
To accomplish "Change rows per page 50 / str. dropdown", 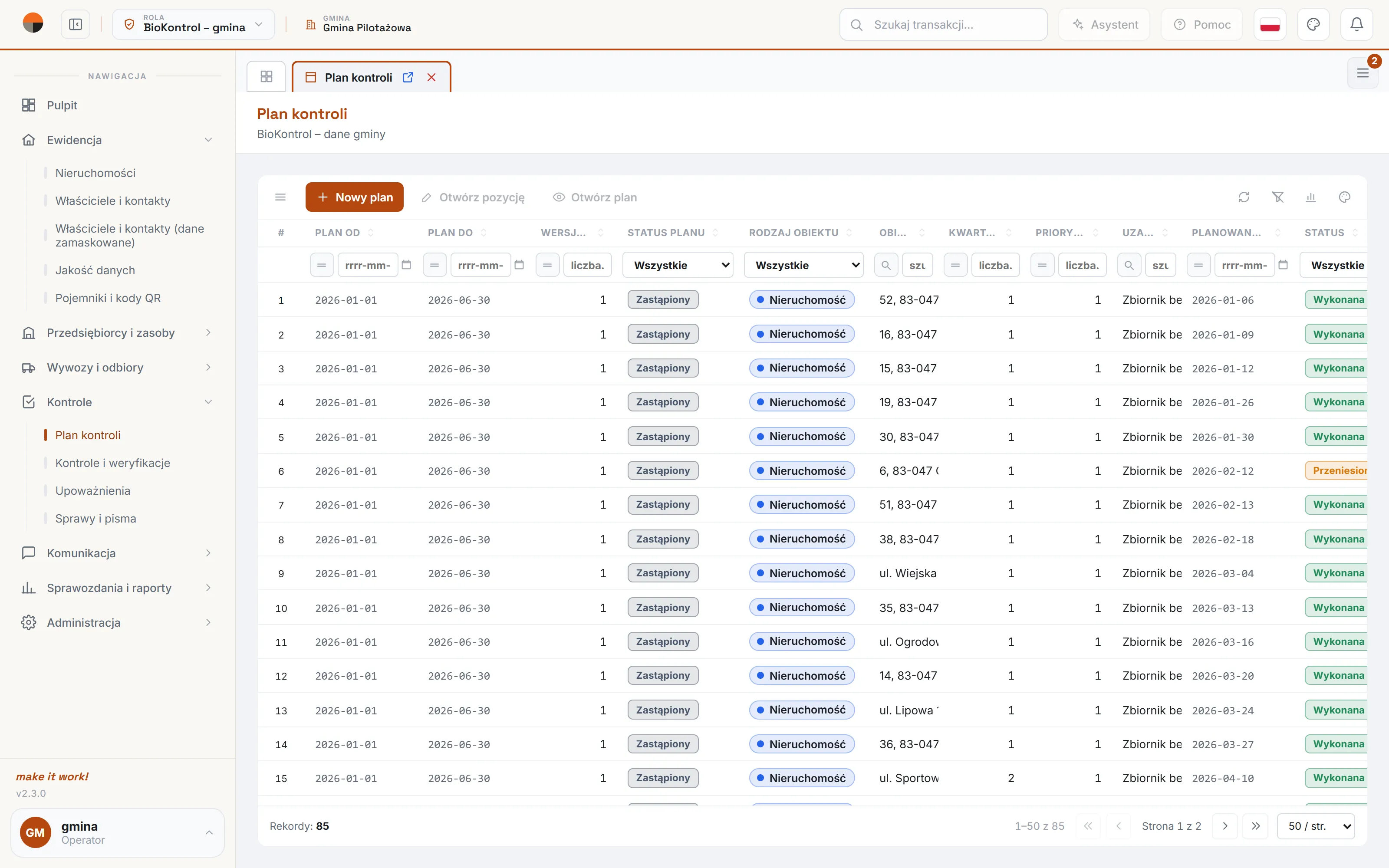I will [1316, 826].
